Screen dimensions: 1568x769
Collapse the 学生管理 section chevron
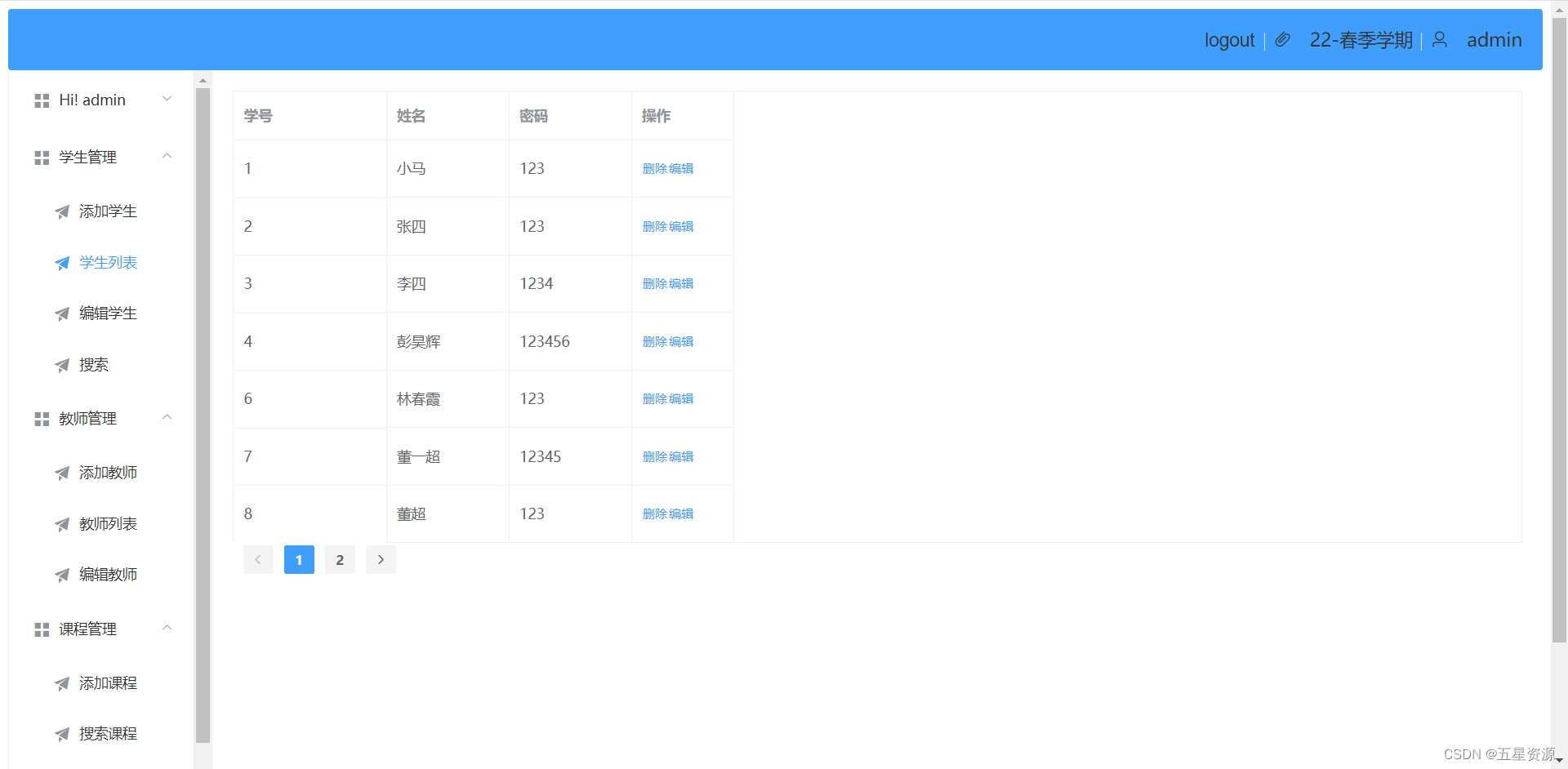coord(167,156)
